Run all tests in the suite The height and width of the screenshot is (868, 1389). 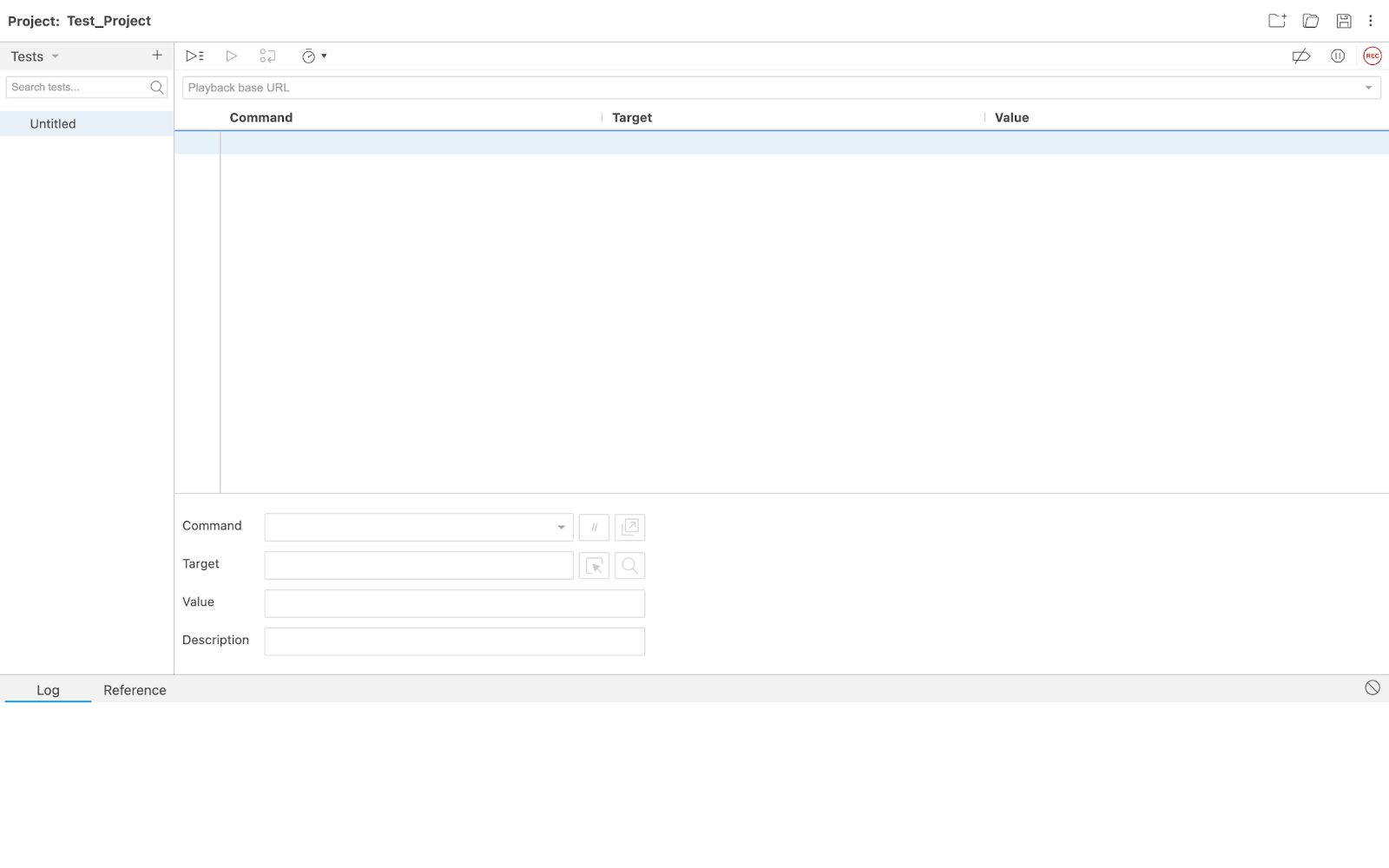tap(194, 56)
